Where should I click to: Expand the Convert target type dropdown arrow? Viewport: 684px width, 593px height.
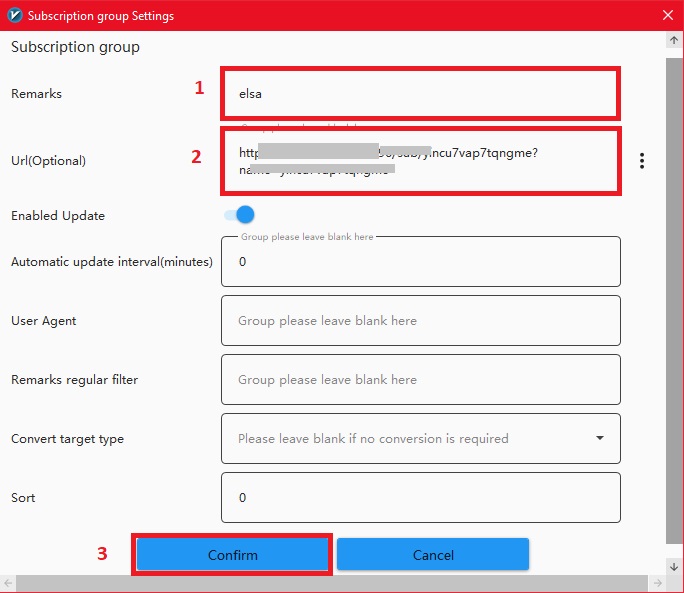(x=600, y=438)
